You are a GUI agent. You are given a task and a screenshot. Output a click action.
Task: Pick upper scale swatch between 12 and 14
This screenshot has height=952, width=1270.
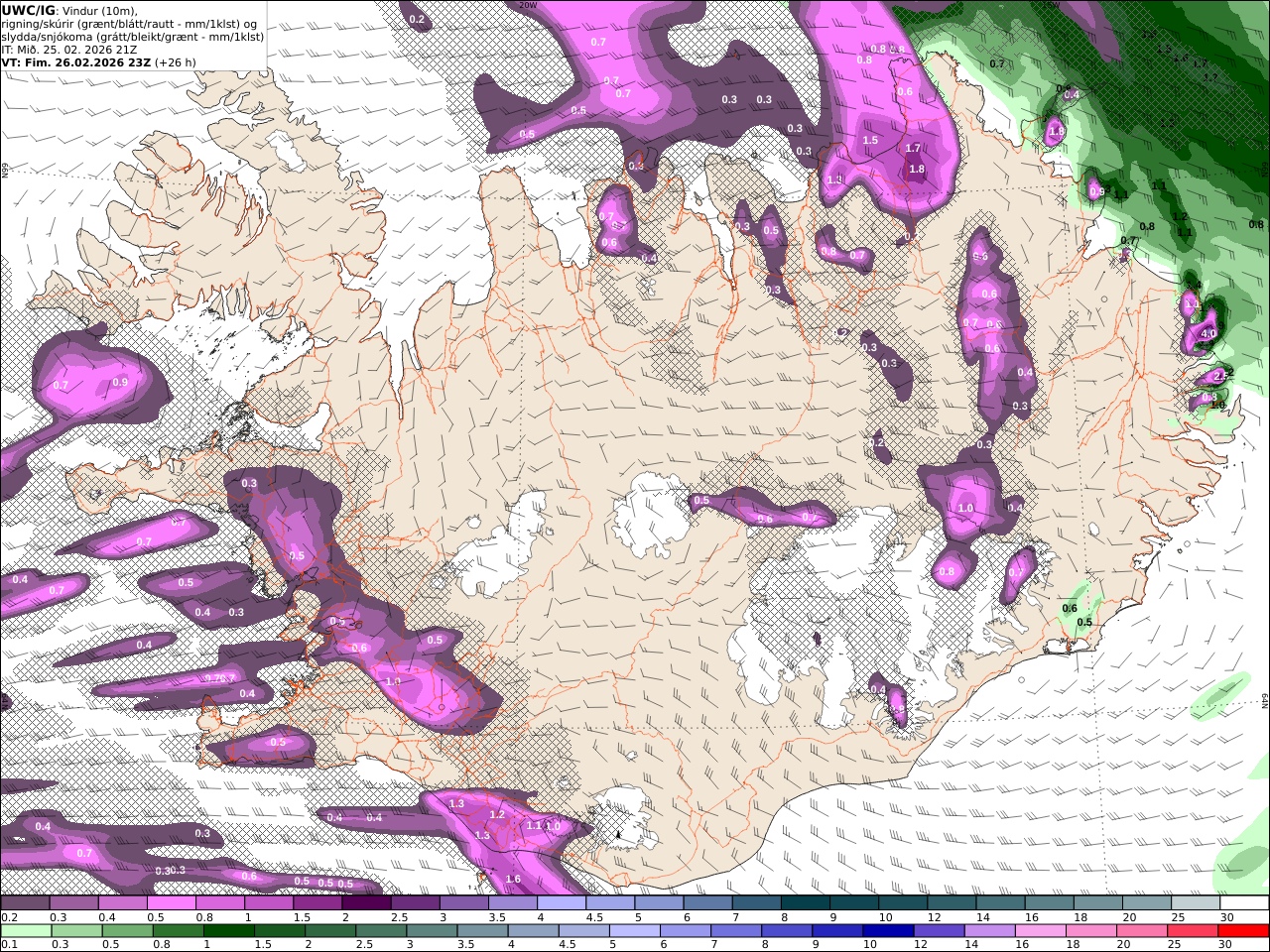[x=952, y=903]
